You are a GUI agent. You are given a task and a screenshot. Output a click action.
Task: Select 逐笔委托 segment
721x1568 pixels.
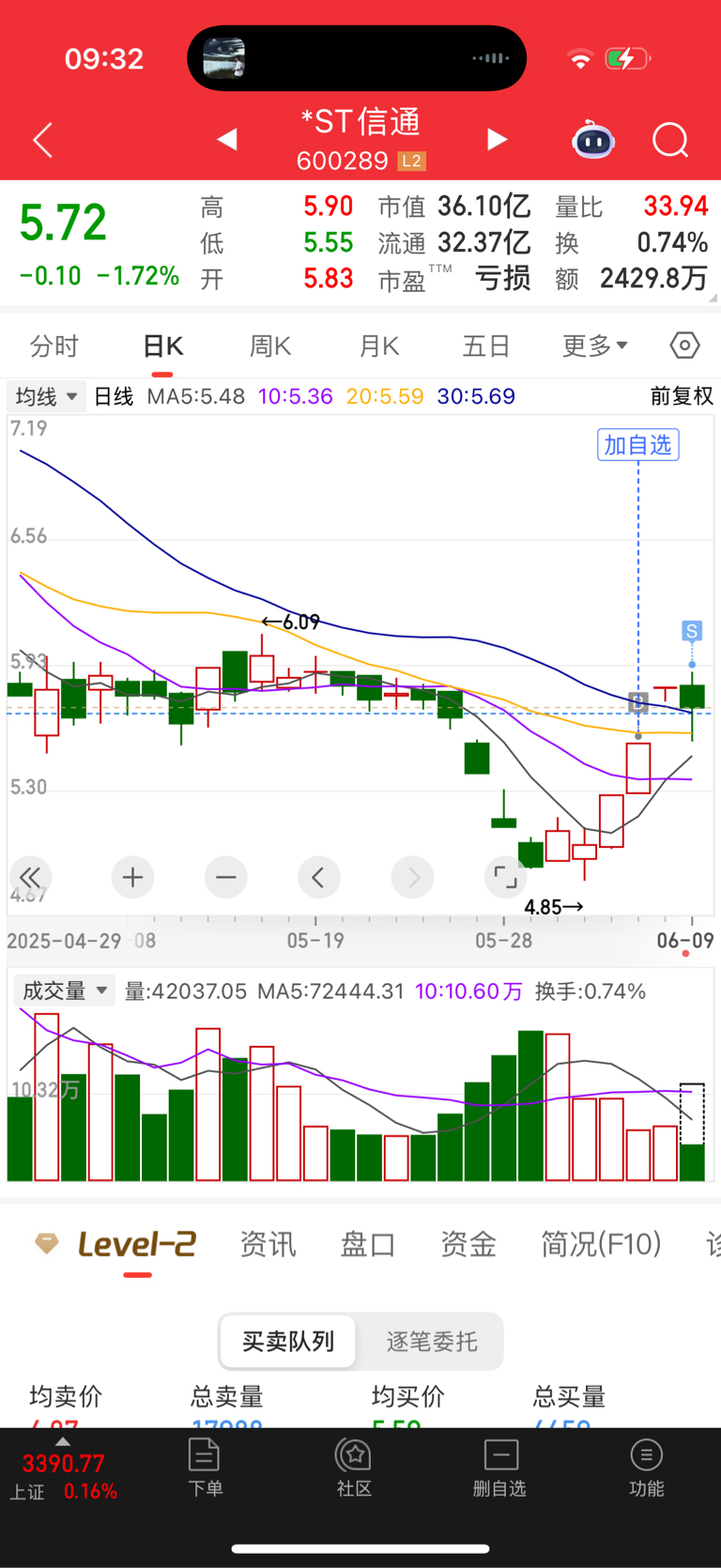pos(432,1341)
